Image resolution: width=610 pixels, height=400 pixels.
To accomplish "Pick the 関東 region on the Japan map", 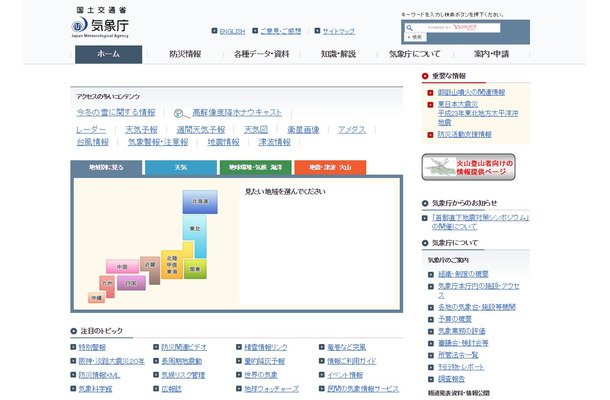I will [x=194, y=270].
